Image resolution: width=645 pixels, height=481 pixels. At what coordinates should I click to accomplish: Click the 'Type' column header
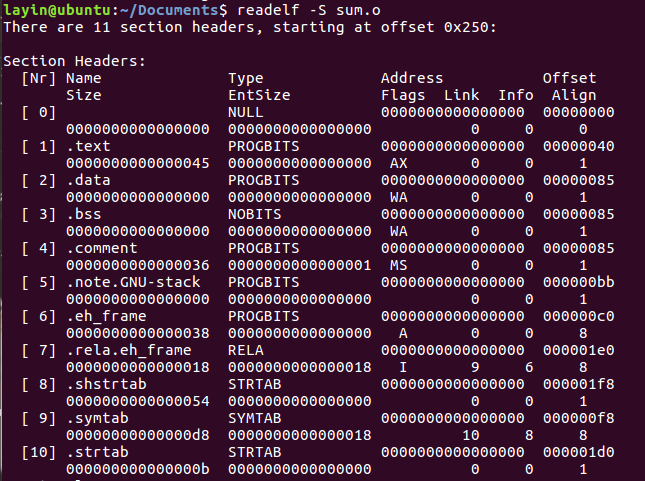[246, 79]
